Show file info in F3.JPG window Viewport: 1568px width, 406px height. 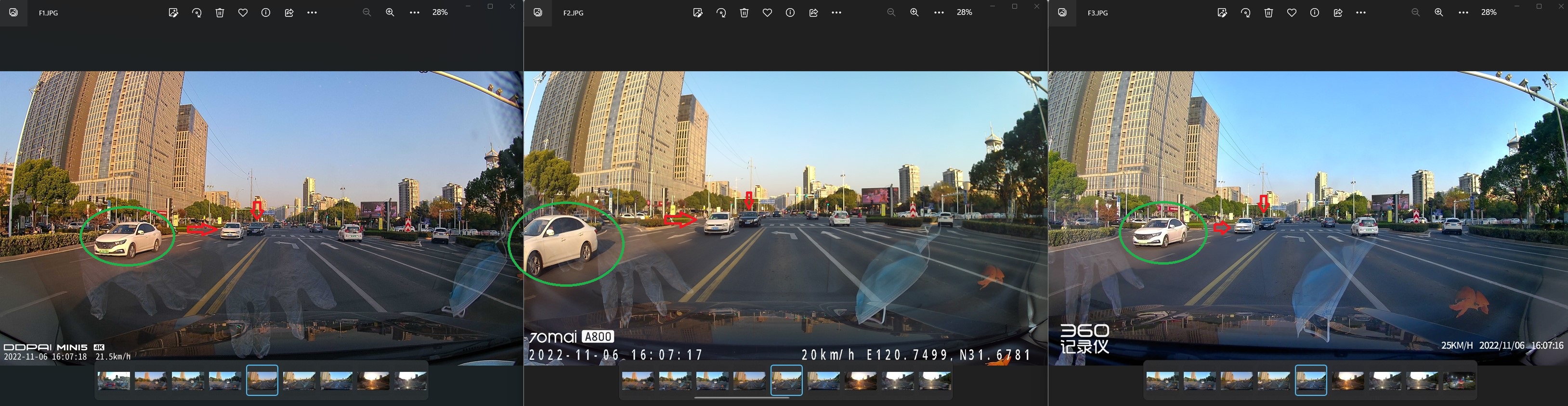click(x=1315, y=13)
